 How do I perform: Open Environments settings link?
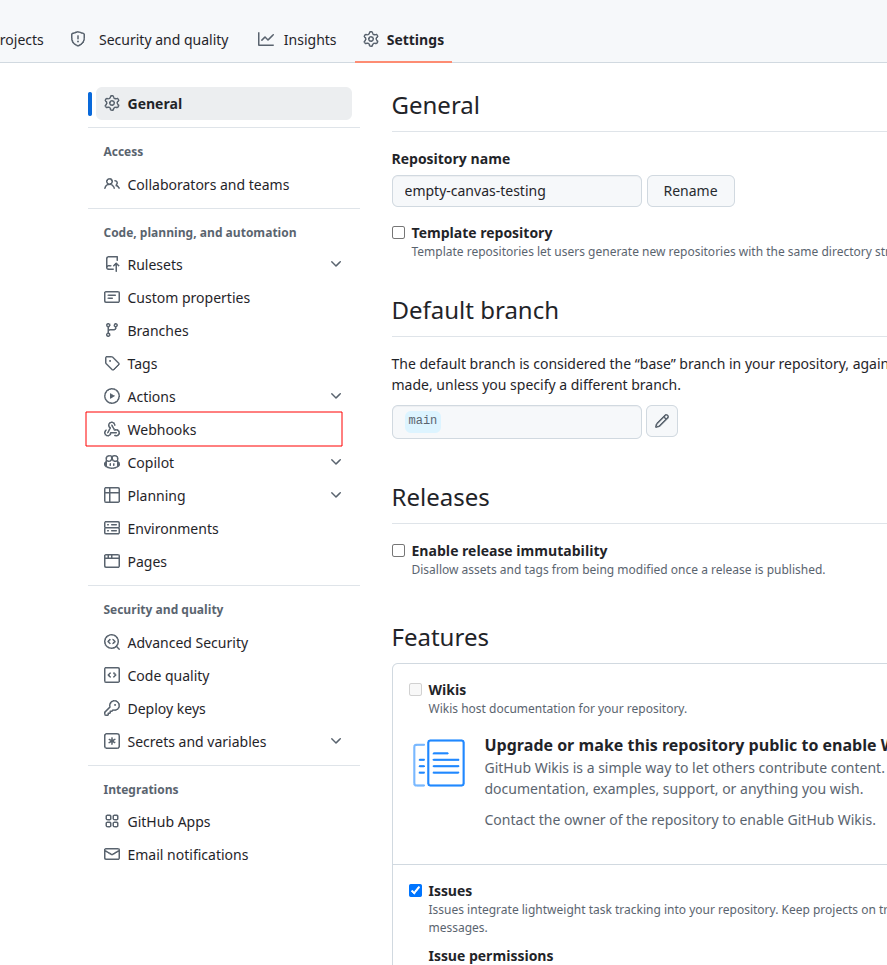223,529
